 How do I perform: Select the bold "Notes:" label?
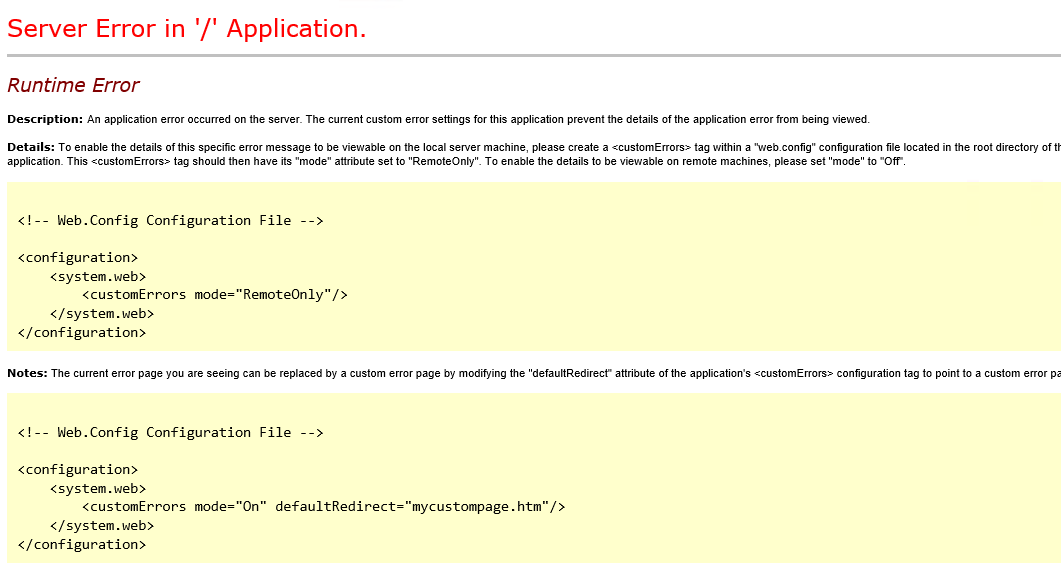(x=27, y=373)
